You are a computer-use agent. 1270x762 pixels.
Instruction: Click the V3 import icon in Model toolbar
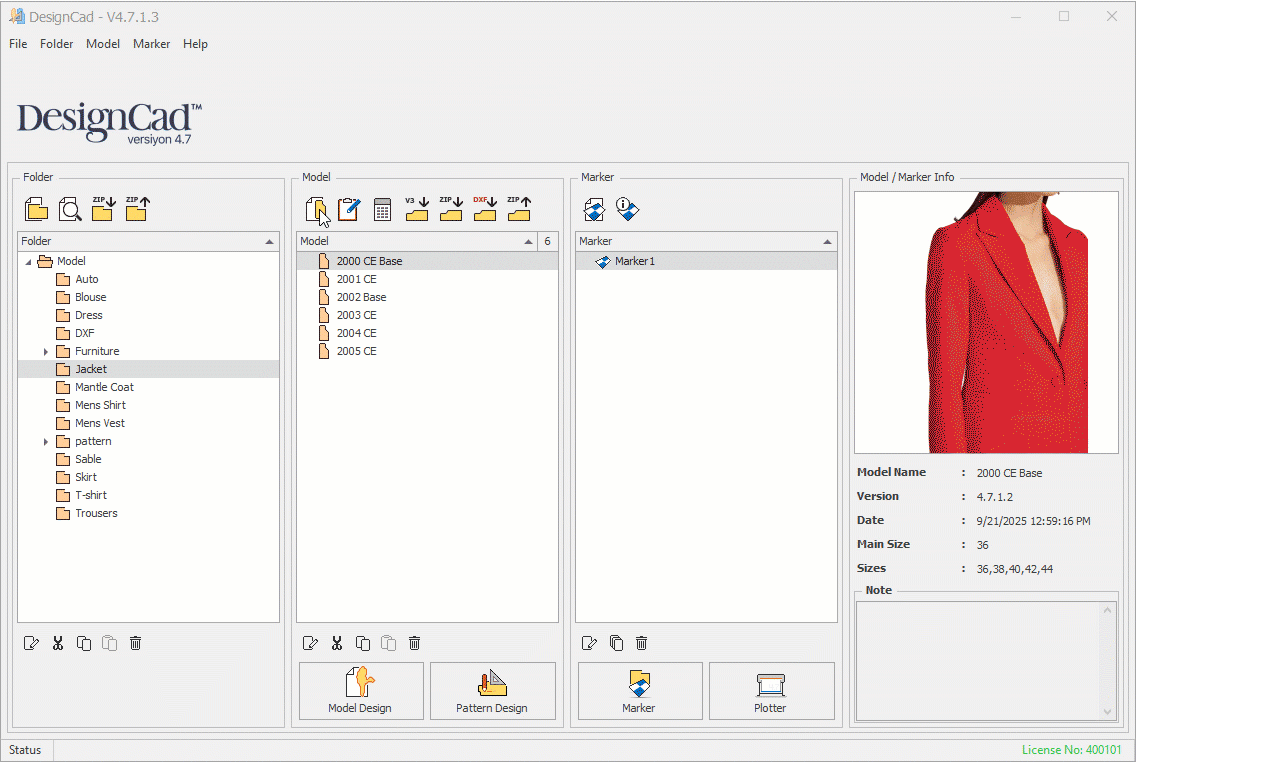click(416, 209)
